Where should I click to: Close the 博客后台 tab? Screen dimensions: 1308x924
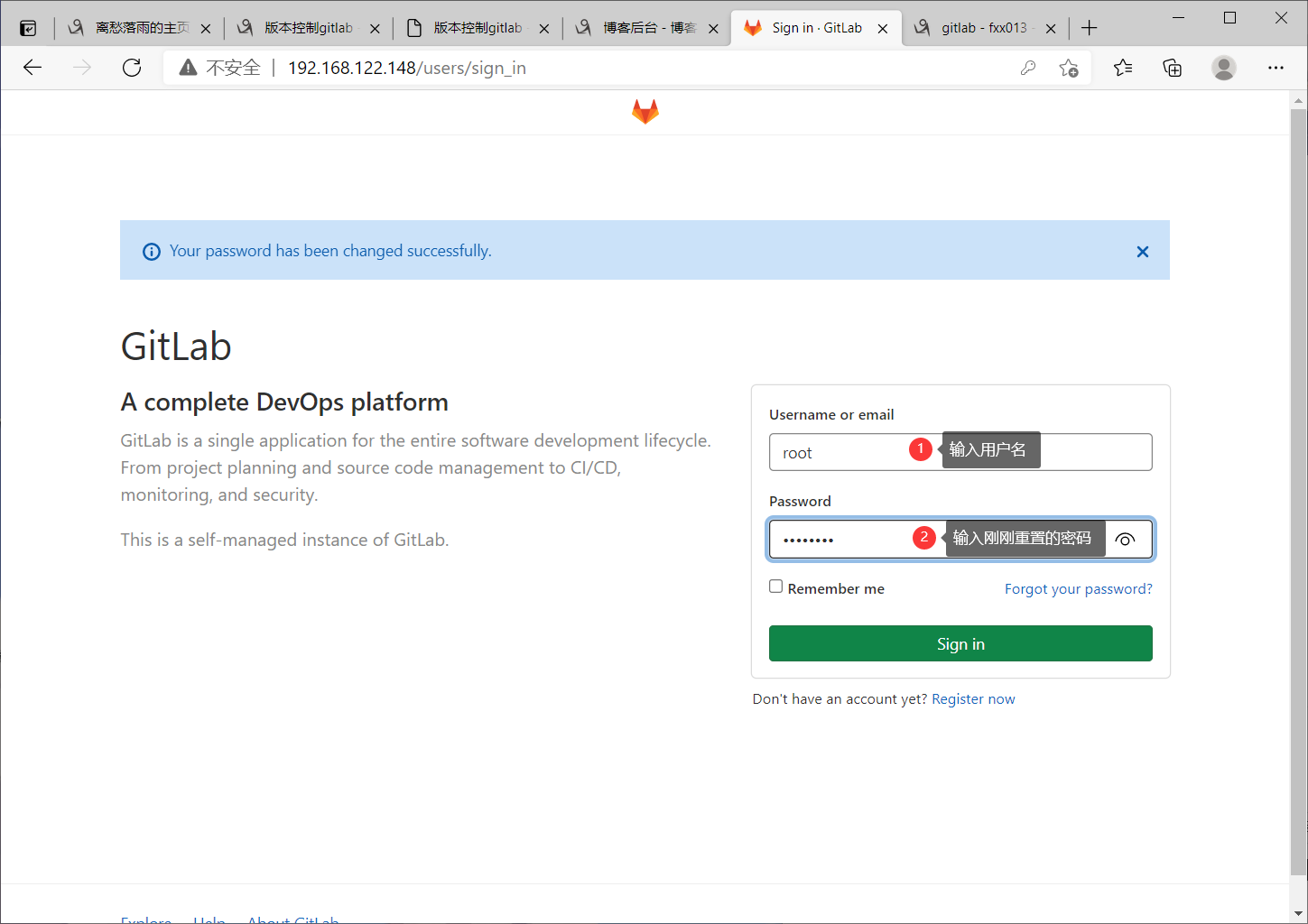(713, 29)
